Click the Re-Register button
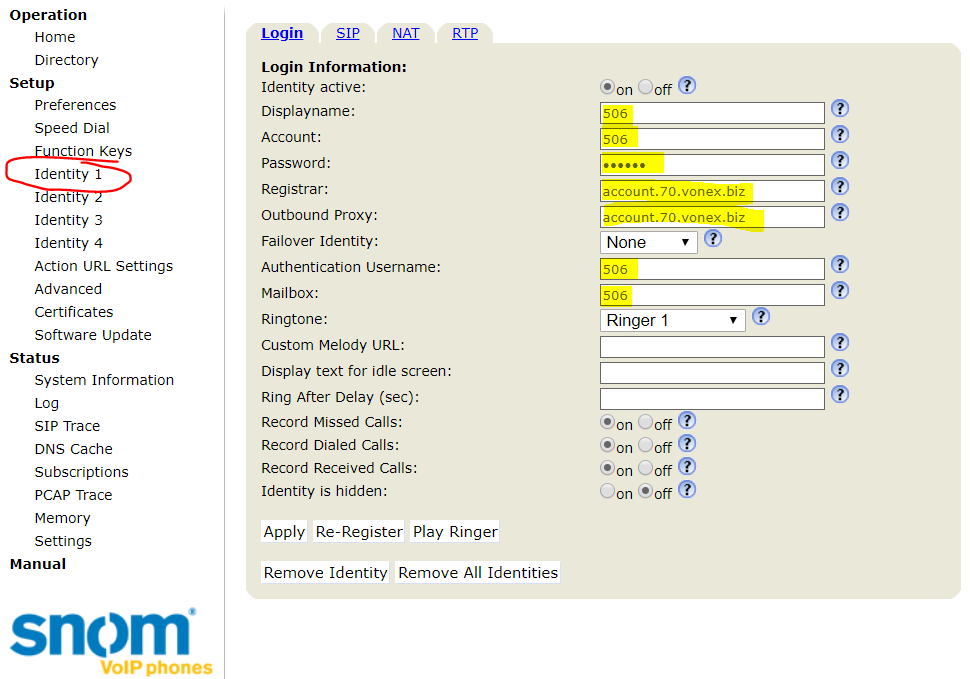The image size is (970, 679). click(358, 531)
